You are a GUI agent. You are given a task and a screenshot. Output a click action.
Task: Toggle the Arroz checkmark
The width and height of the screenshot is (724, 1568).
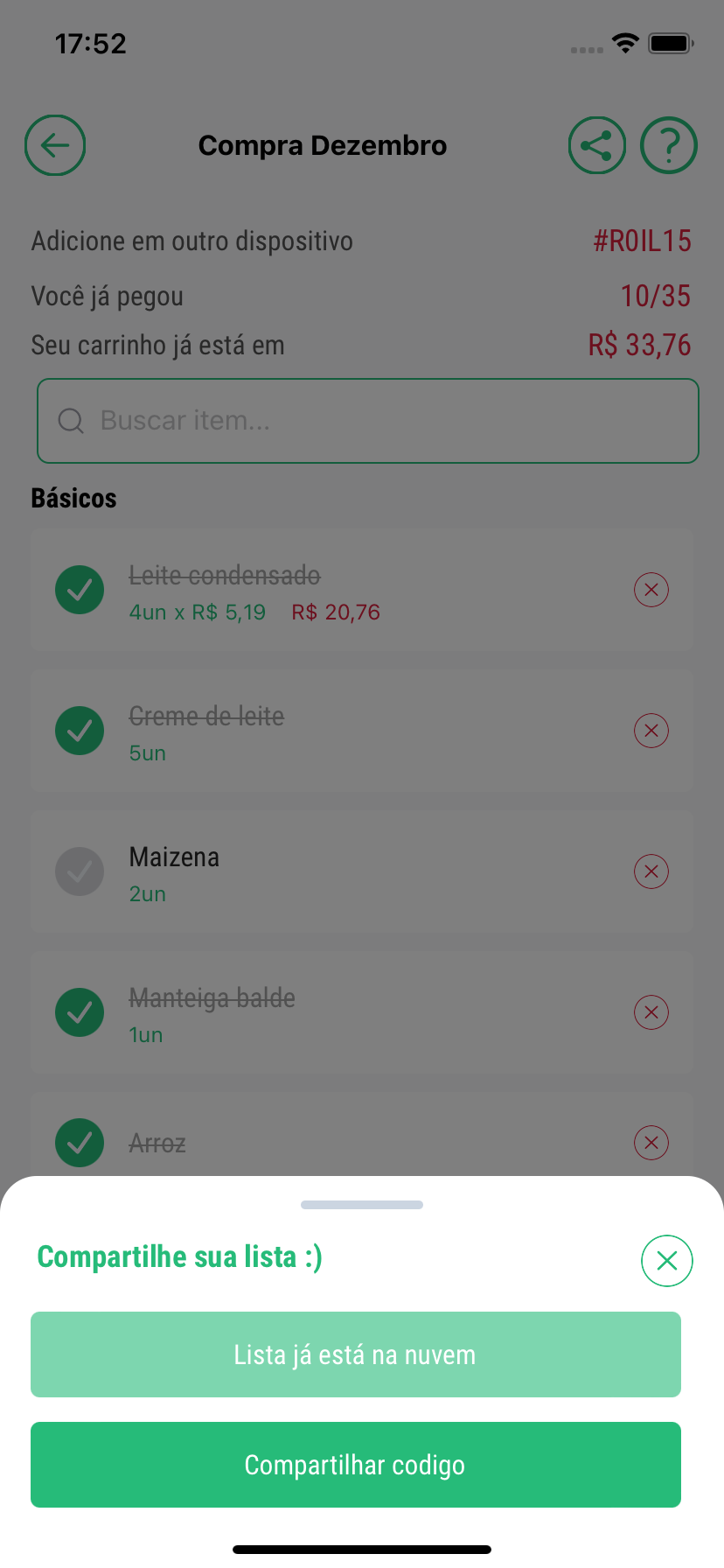click(80, 1143)
